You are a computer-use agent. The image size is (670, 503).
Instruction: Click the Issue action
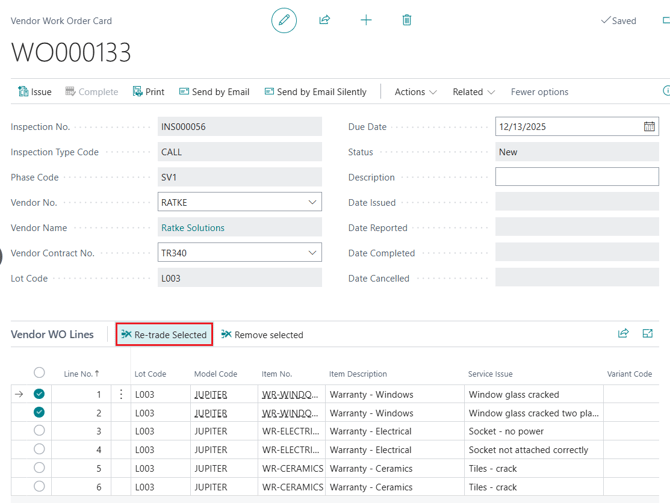[x=35, y=91]
